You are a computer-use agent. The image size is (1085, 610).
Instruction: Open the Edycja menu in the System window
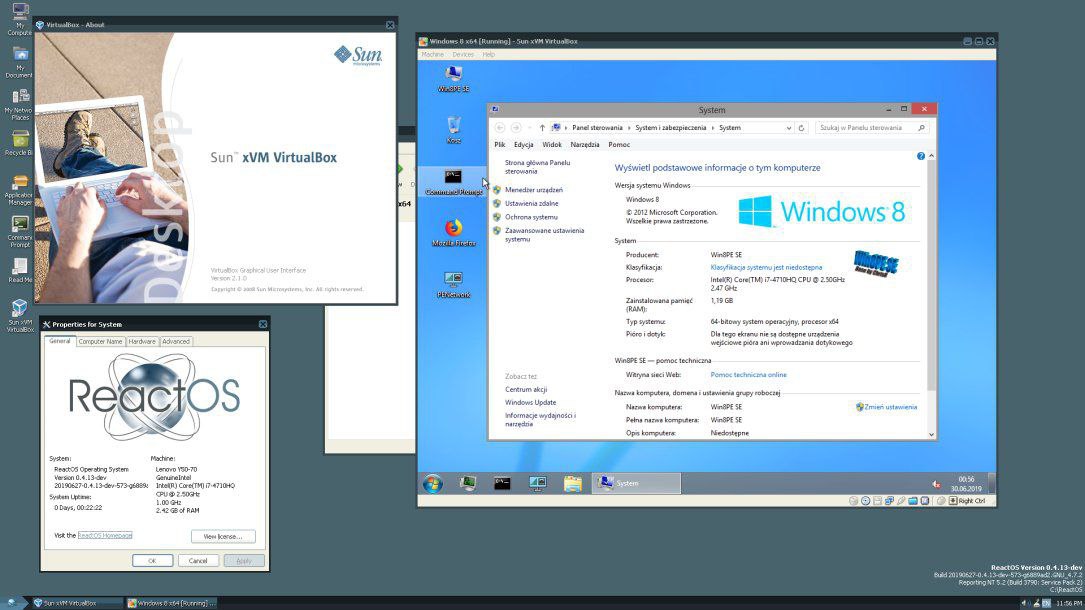(x=524, y=145)
